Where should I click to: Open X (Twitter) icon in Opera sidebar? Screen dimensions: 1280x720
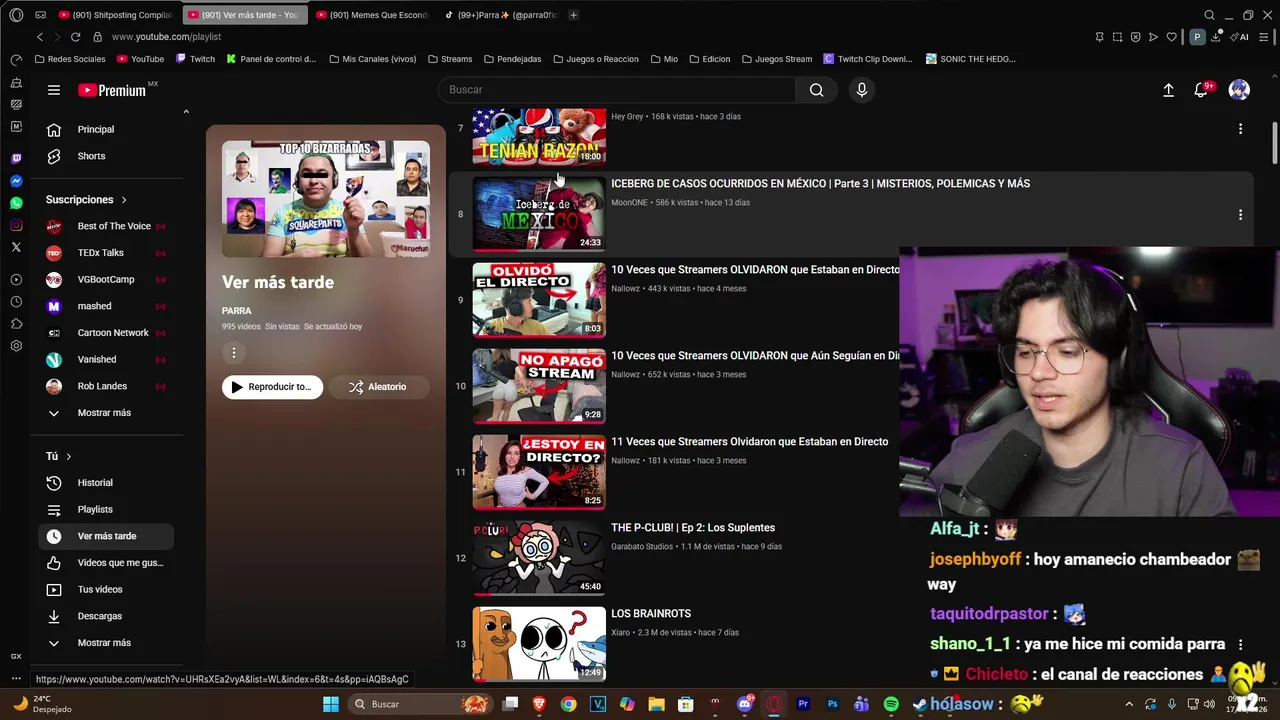pos(16,247)
